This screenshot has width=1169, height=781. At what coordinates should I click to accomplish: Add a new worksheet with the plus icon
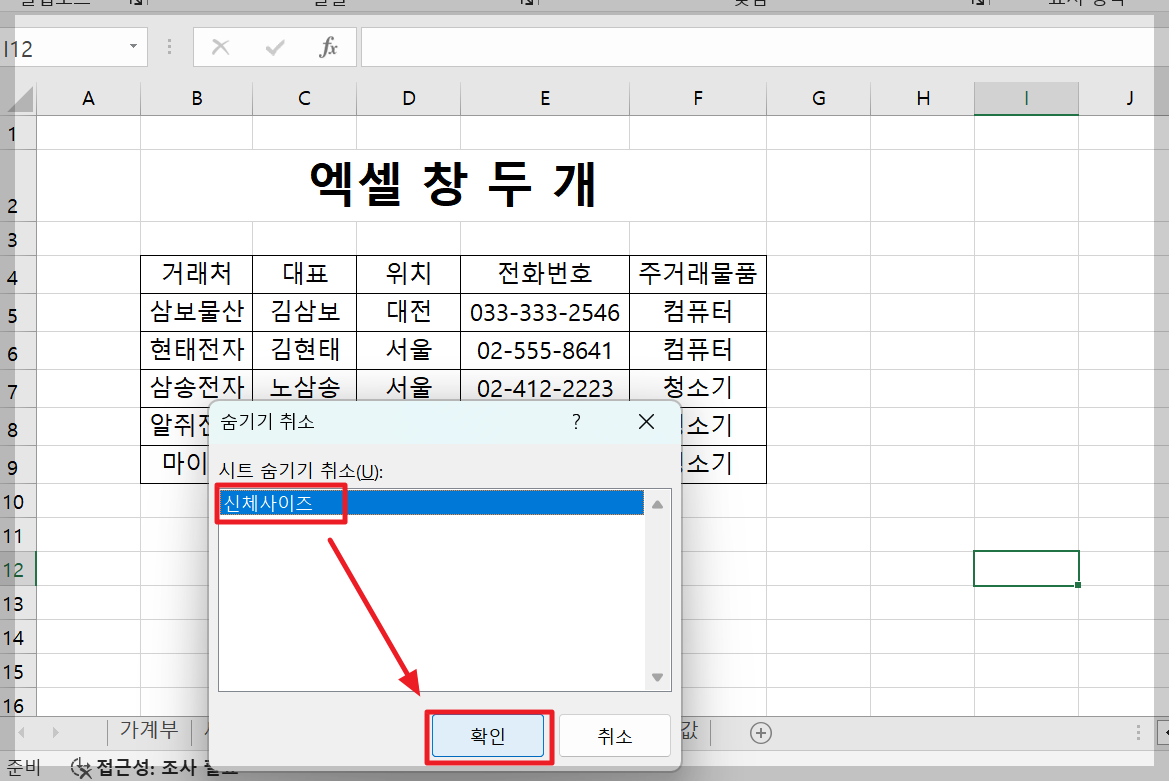point(760,733)
